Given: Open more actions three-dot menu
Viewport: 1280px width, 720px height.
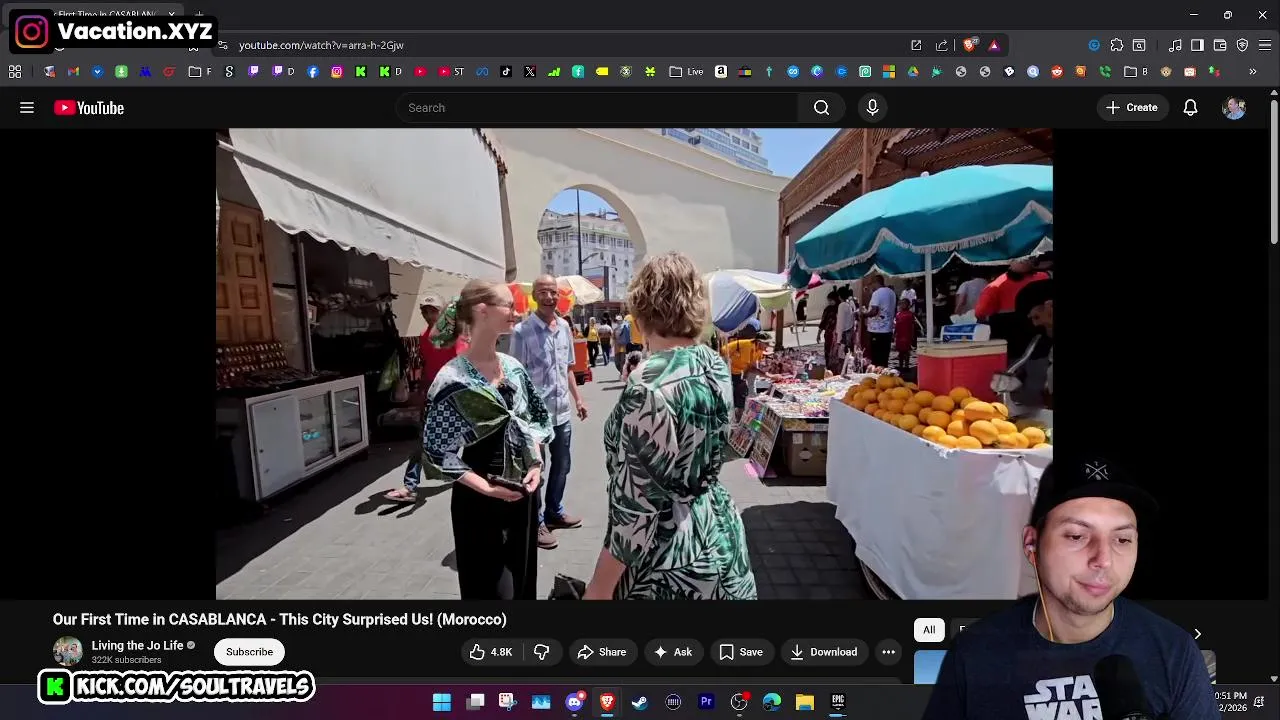Looking at the screenshot, I should (888, 652).
